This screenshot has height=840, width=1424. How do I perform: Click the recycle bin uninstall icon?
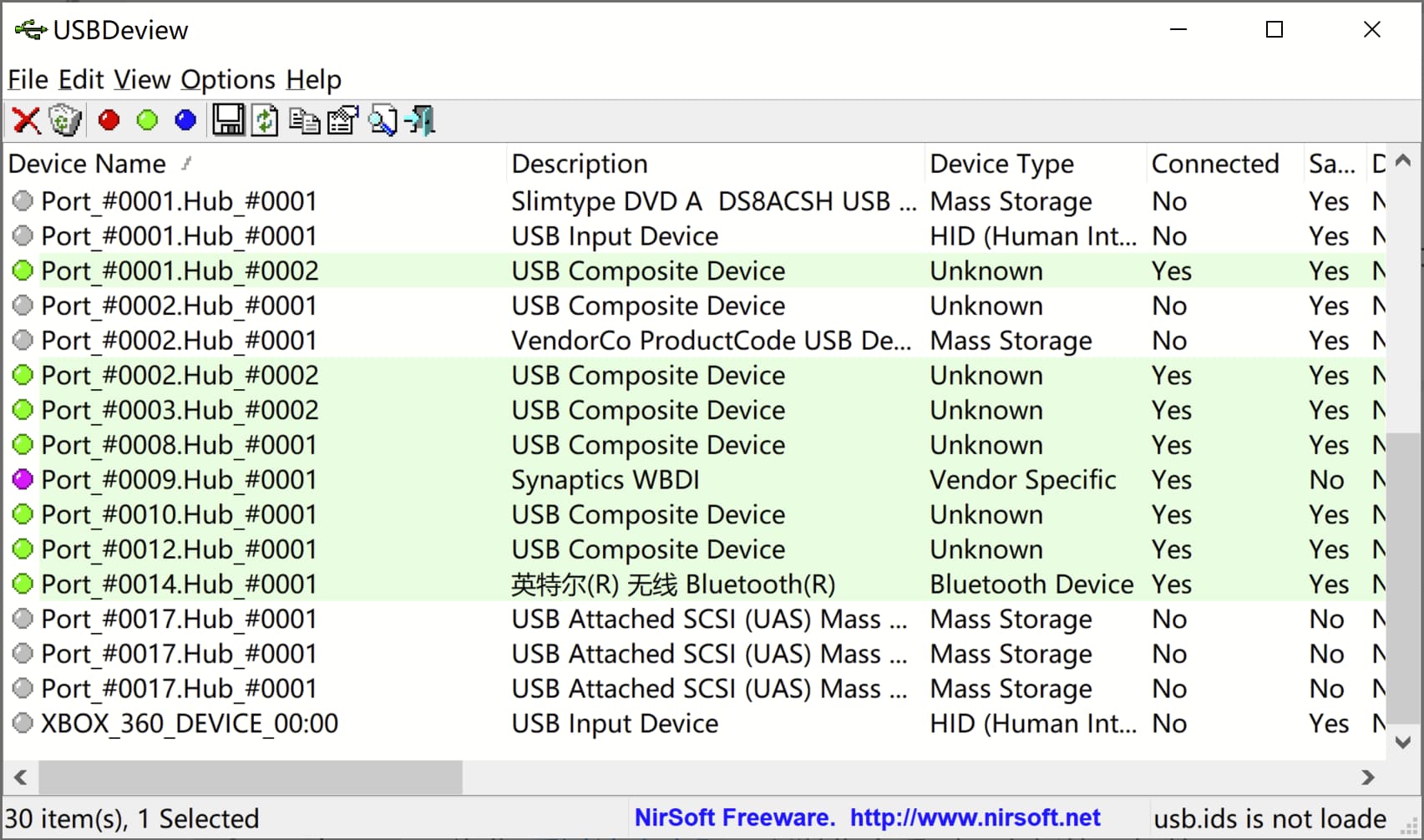tap(64, 120)
